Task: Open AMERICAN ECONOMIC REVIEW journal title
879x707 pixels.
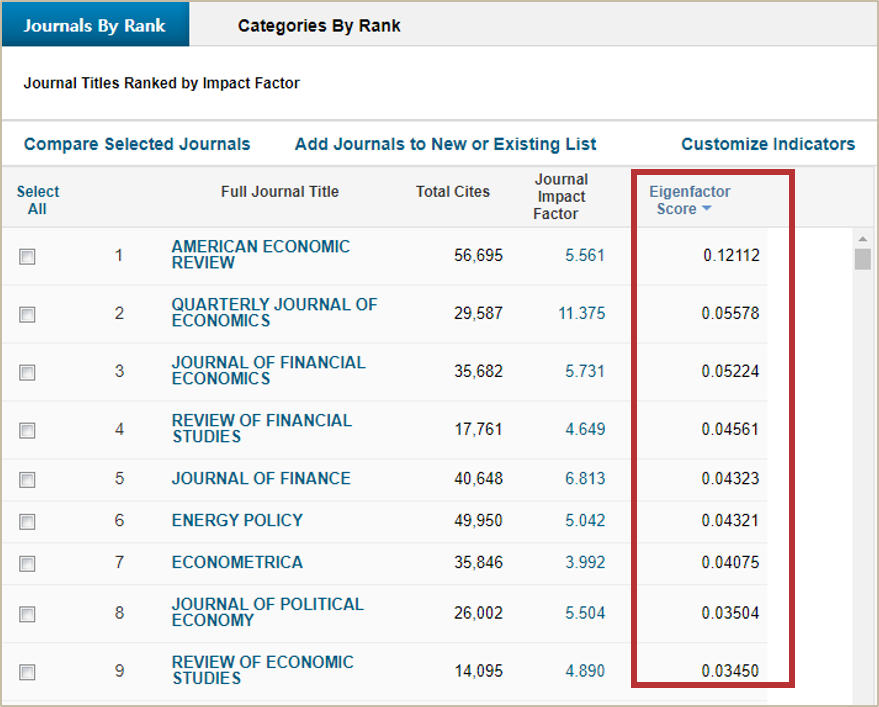Action: pyautogui.click(x=260, y=254)
